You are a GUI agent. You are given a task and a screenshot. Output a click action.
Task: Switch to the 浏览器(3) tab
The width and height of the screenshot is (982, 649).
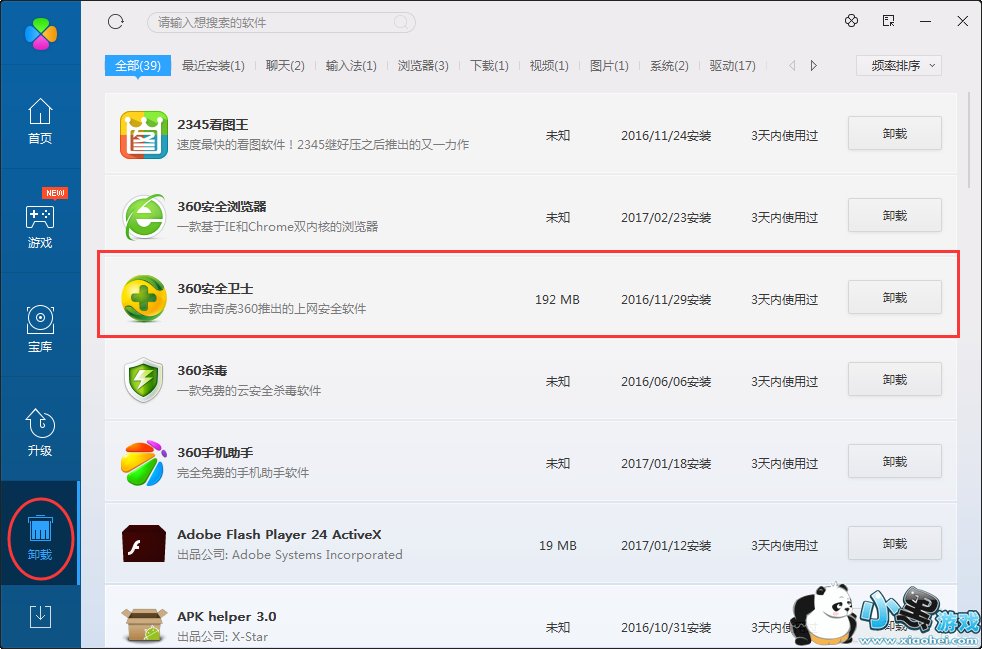[423, 65]
